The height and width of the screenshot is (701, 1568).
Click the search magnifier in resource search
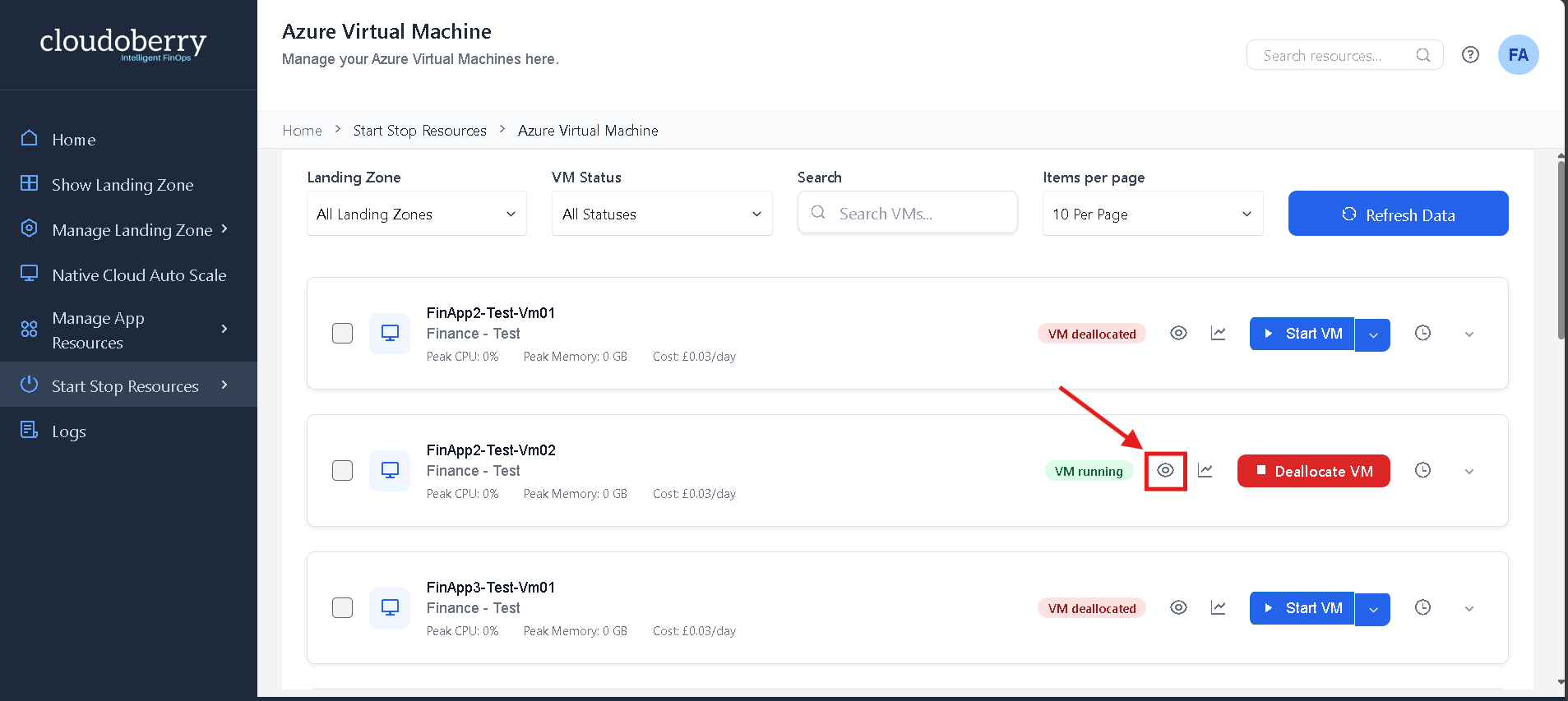(x=1422, y=55)
